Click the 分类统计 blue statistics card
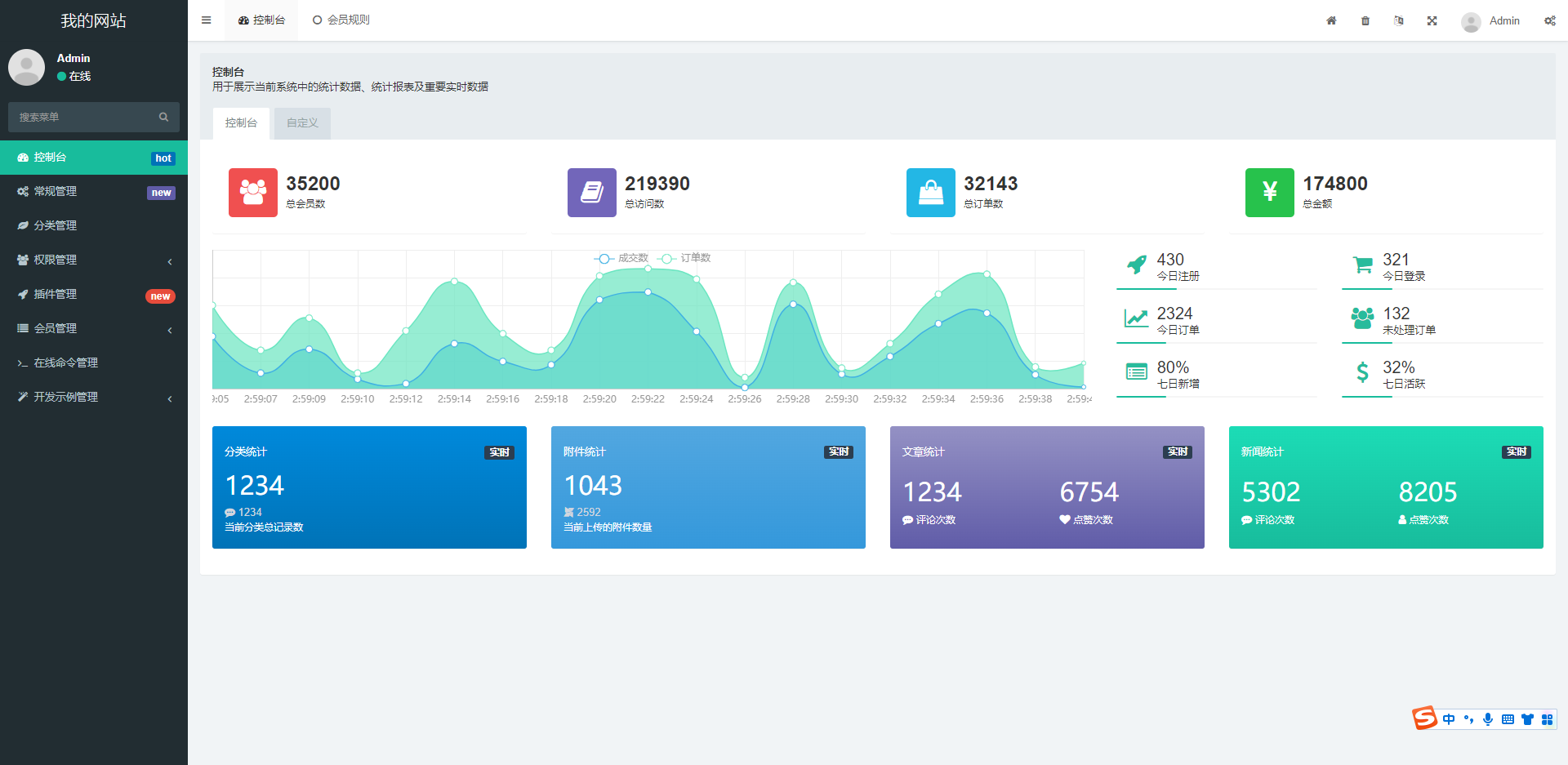This screenshot has width=1568, height=765. [369, 487]
